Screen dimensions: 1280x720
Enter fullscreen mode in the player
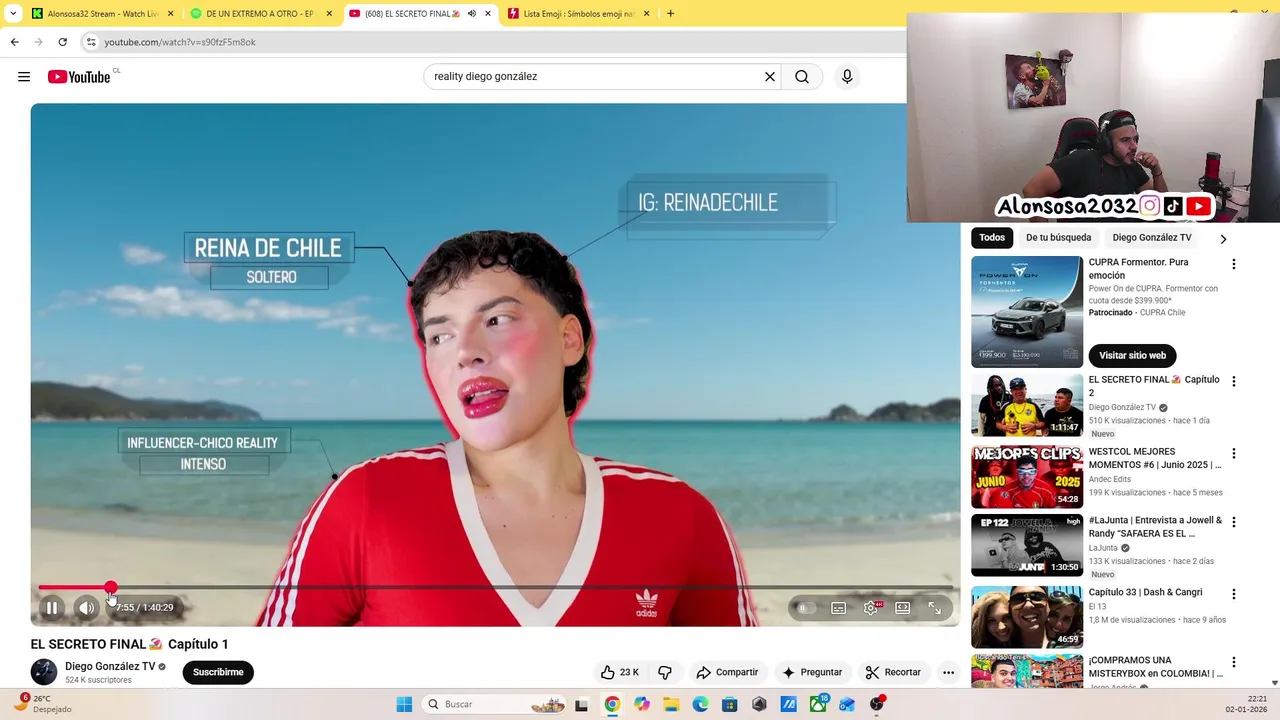click(935, 608)
